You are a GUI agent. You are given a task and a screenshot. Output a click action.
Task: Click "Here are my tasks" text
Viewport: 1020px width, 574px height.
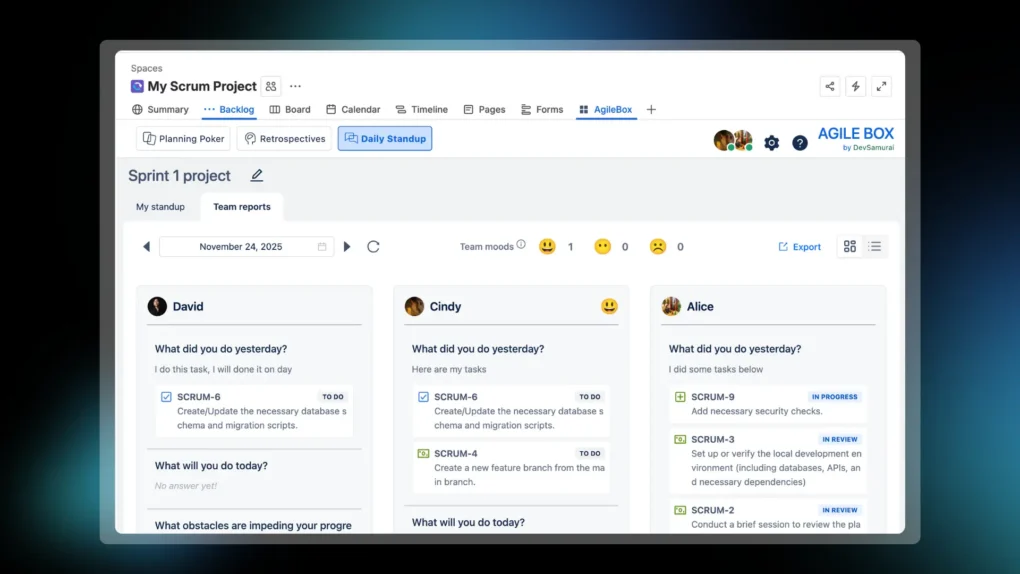[x=449, y=370]
